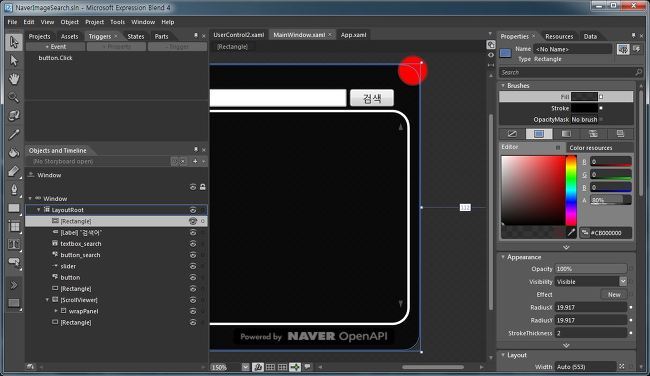The width and height of the screenshot is (650, 376).
Task: Select the Gradient brush option
Action: [x=566, y=133]
